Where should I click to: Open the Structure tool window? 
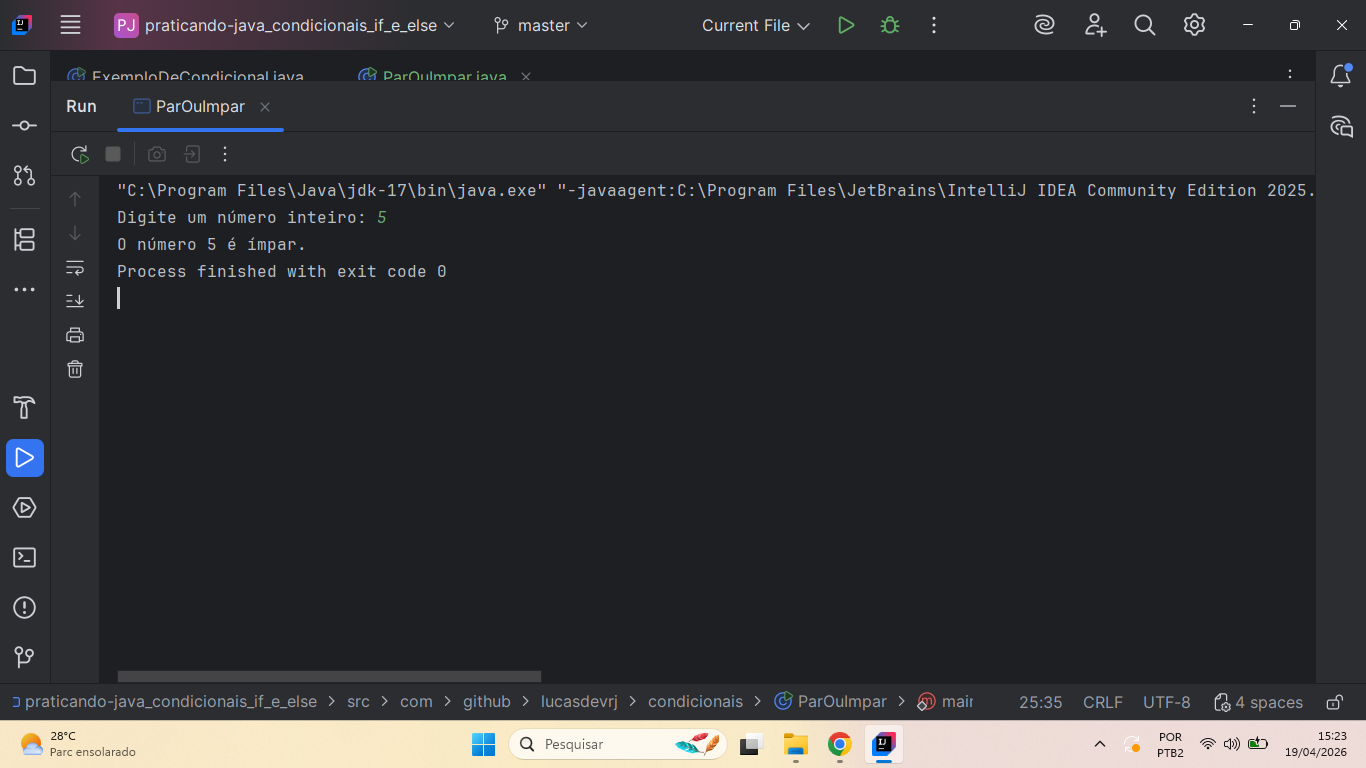pos(25,240)
